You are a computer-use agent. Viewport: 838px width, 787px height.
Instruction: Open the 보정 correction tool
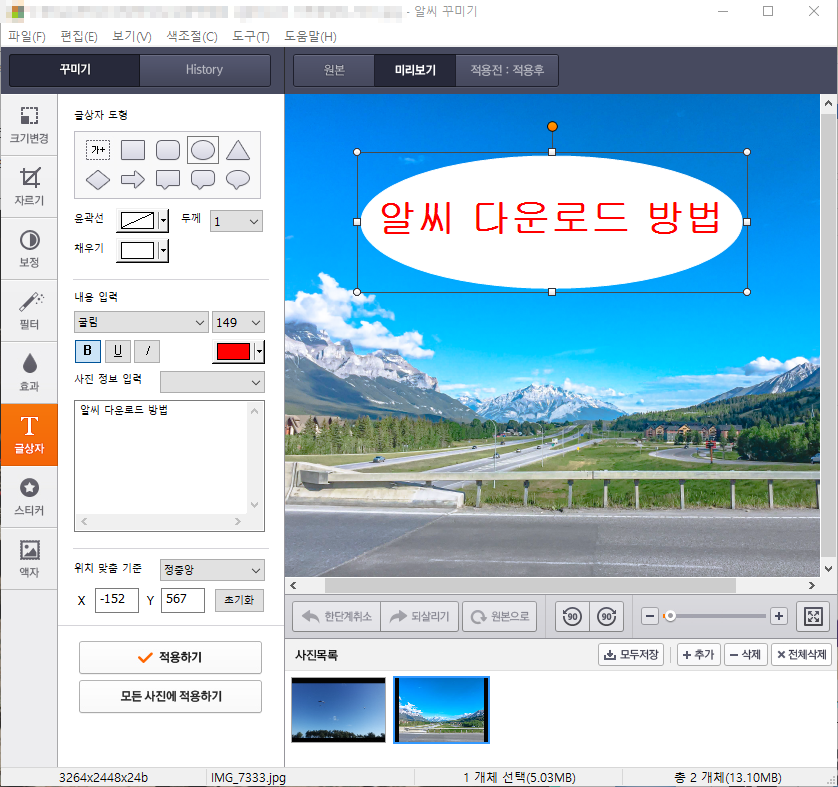pyautogui.click(x=29, y=249)
